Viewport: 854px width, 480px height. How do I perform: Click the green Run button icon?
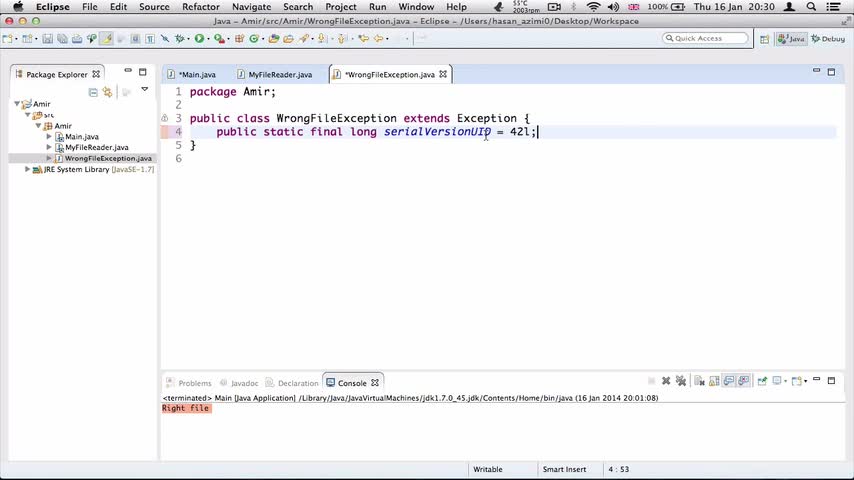tap(199, 38)
